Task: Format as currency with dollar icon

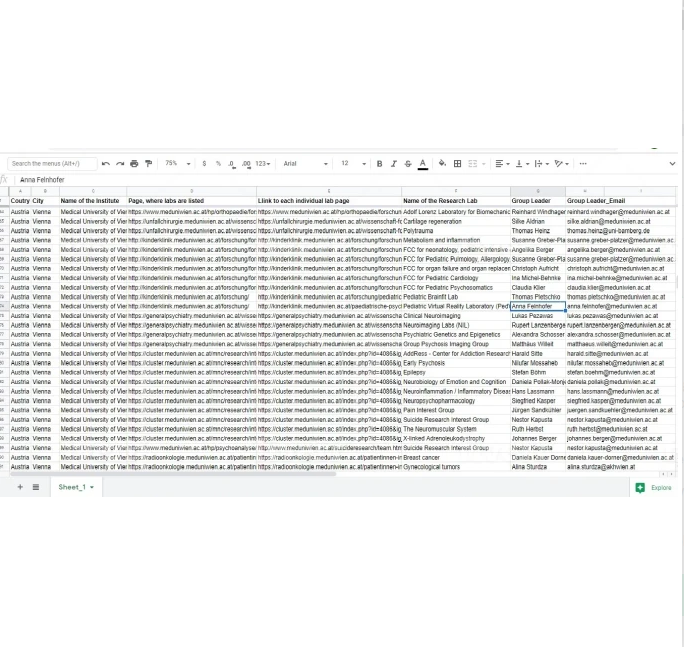Action: point(204,164)
